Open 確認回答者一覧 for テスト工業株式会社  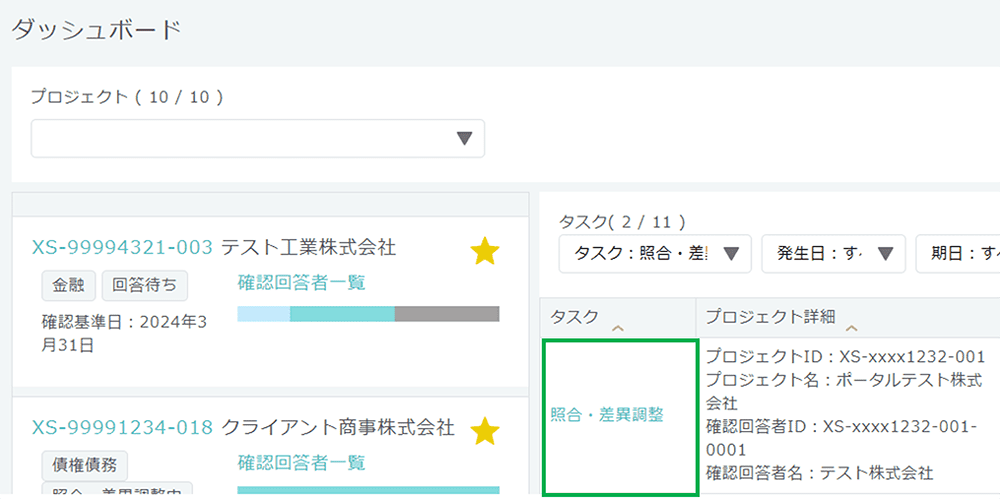[x=301, y=283]
